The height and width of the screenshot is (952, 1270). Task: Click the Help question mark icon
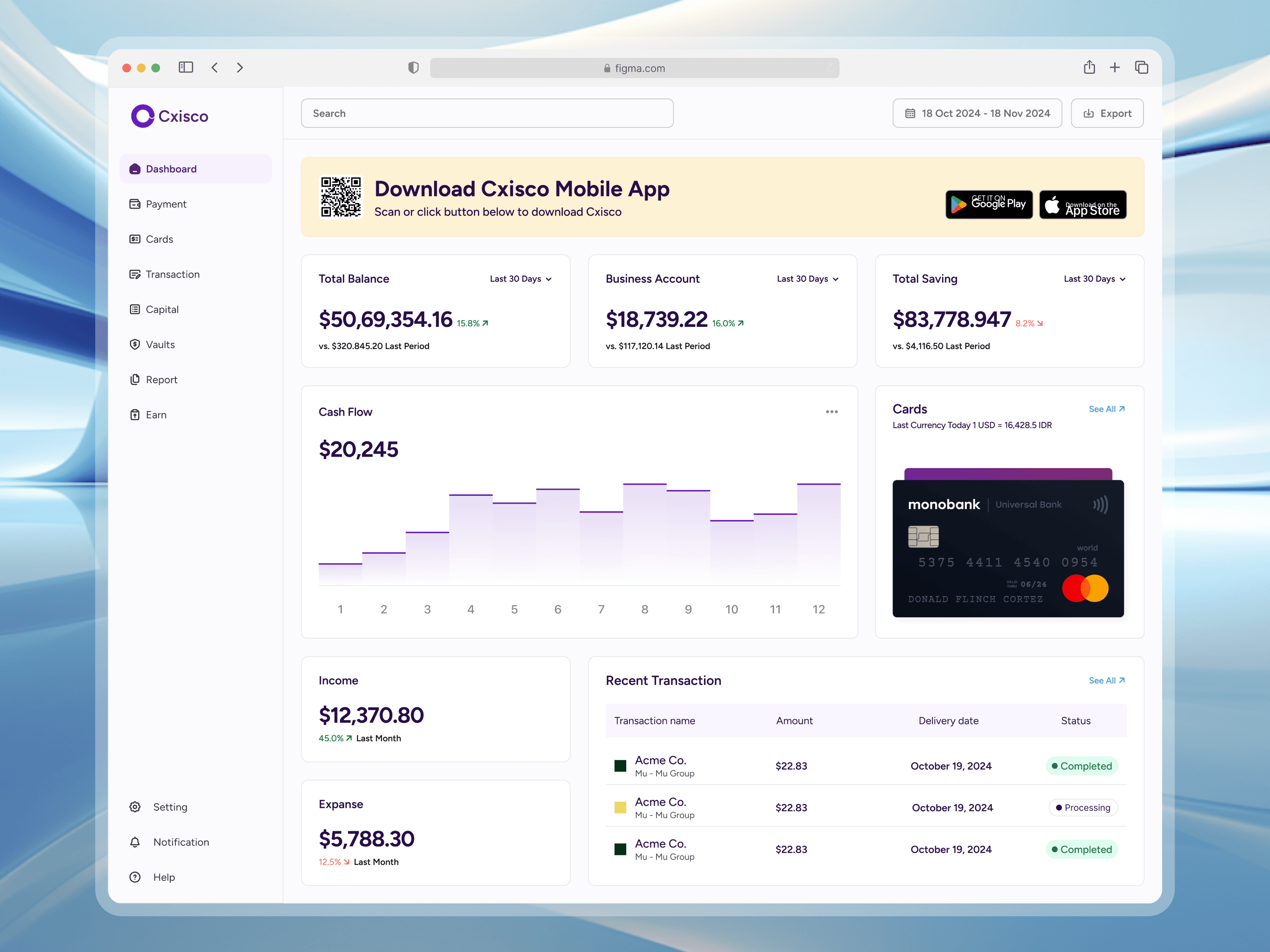pyautogui.click(x=135, y=877)
